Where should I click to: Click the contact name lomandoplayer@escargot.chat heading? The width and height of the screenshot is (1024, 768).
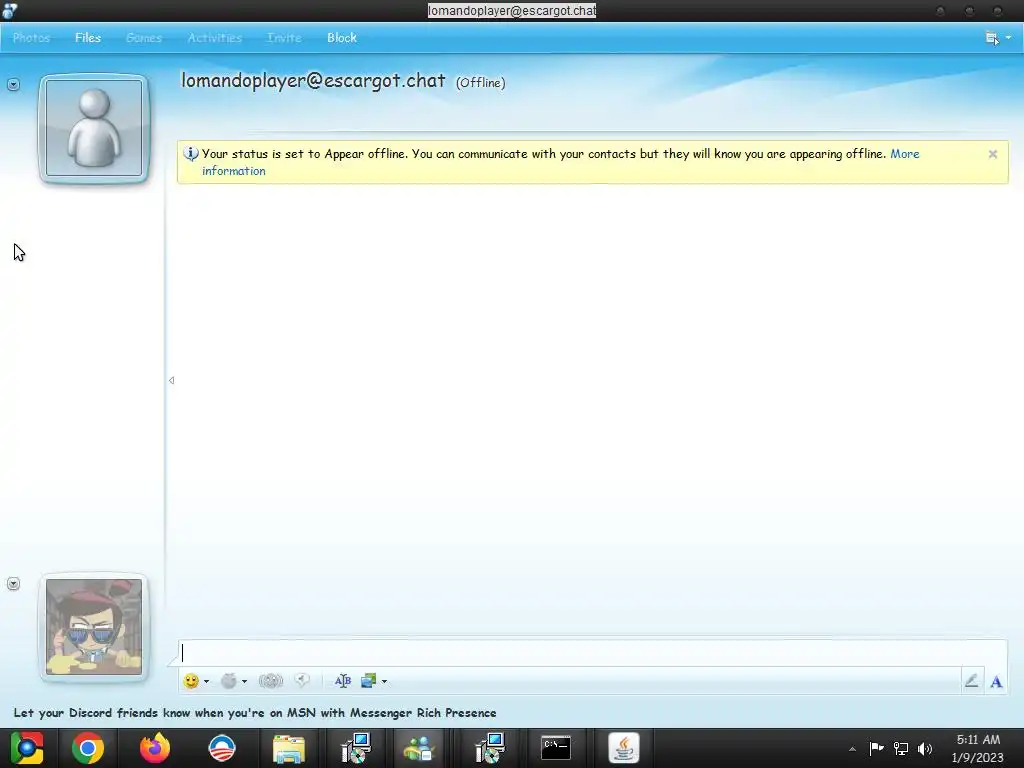(313, 81)
